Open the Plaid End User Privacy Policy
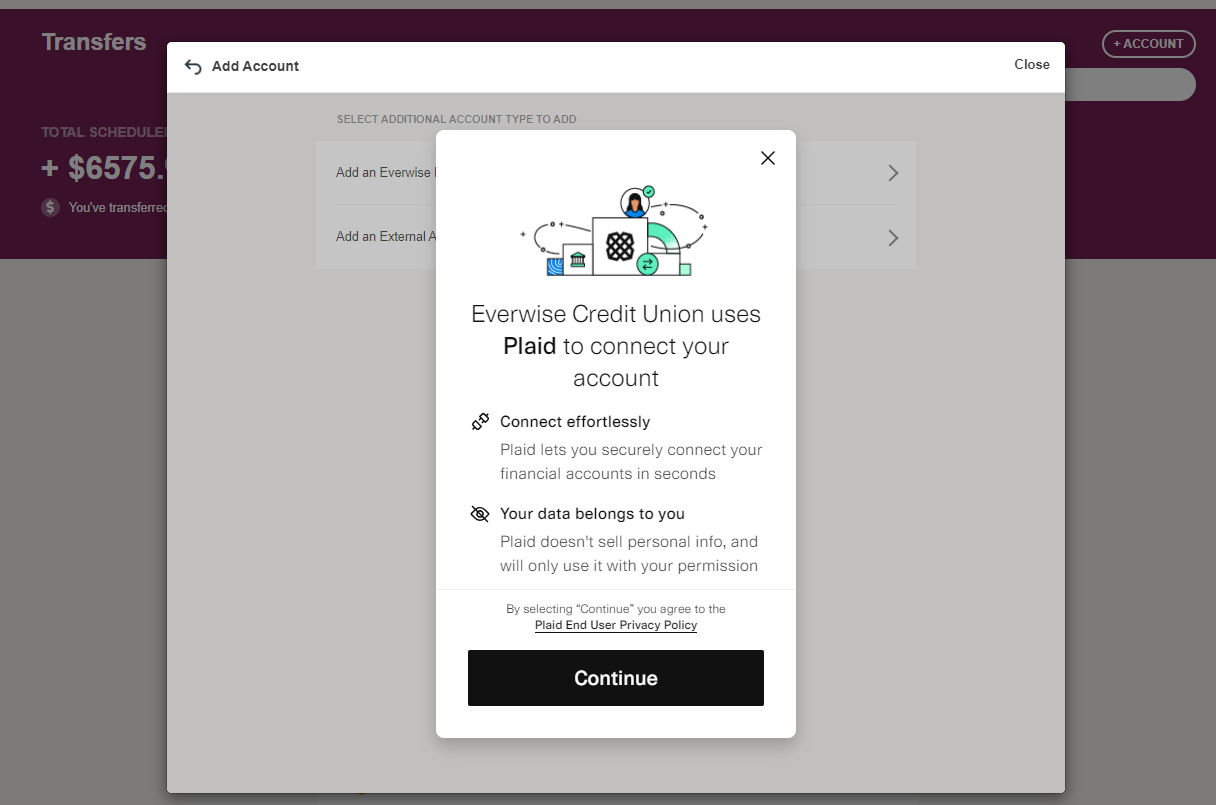Screen dimensions: 1216x805 pos(615,625)
